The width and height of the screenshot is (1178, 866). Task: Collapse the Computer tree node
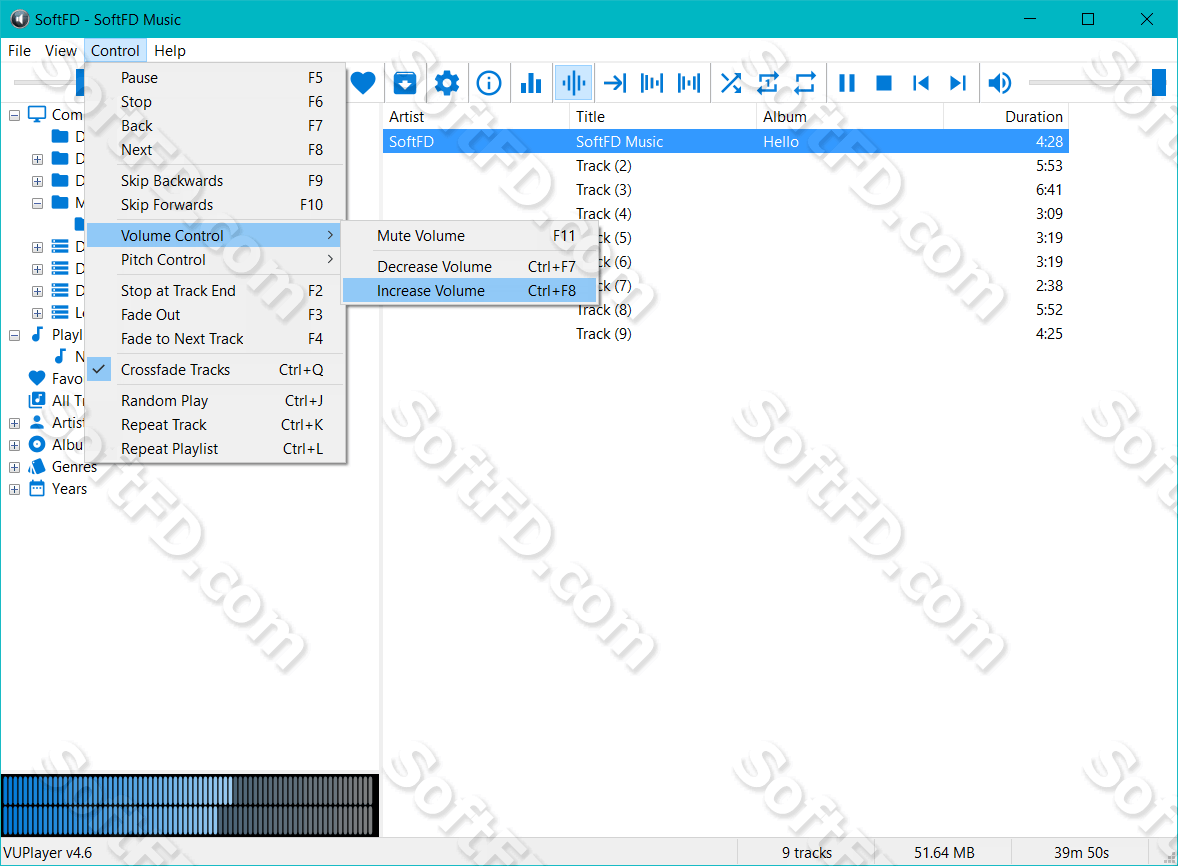[14, 115]
